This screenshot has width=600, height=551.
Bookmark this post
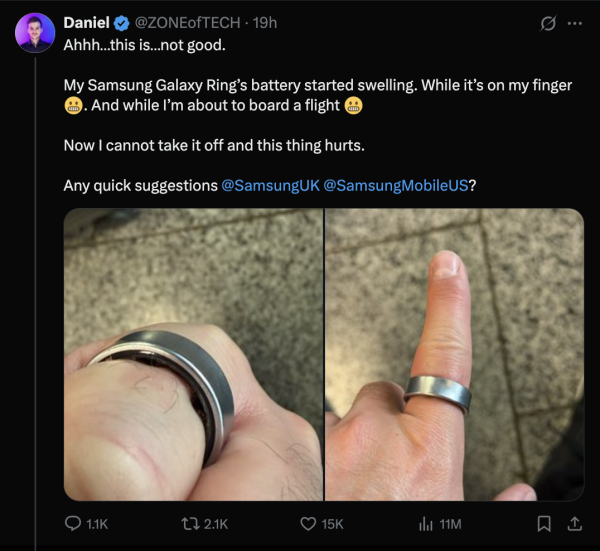(x=545, y=523)
